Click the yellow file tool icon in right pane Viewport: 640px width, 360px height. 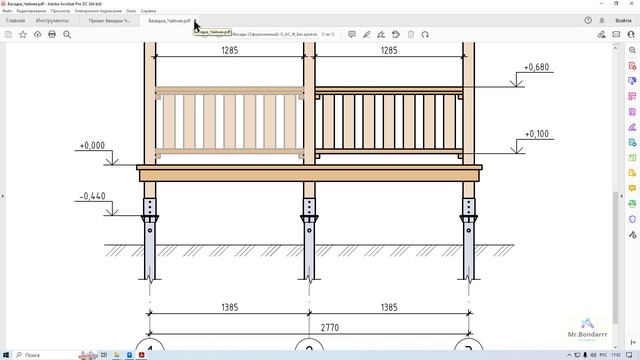tap(632, 173)
